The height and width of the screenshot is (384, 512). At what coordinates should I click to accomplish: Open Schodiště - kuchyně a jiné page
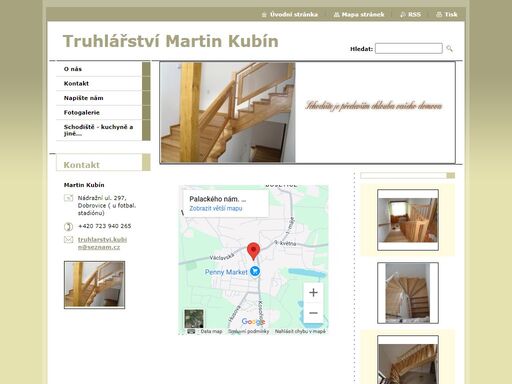[99, 130]
